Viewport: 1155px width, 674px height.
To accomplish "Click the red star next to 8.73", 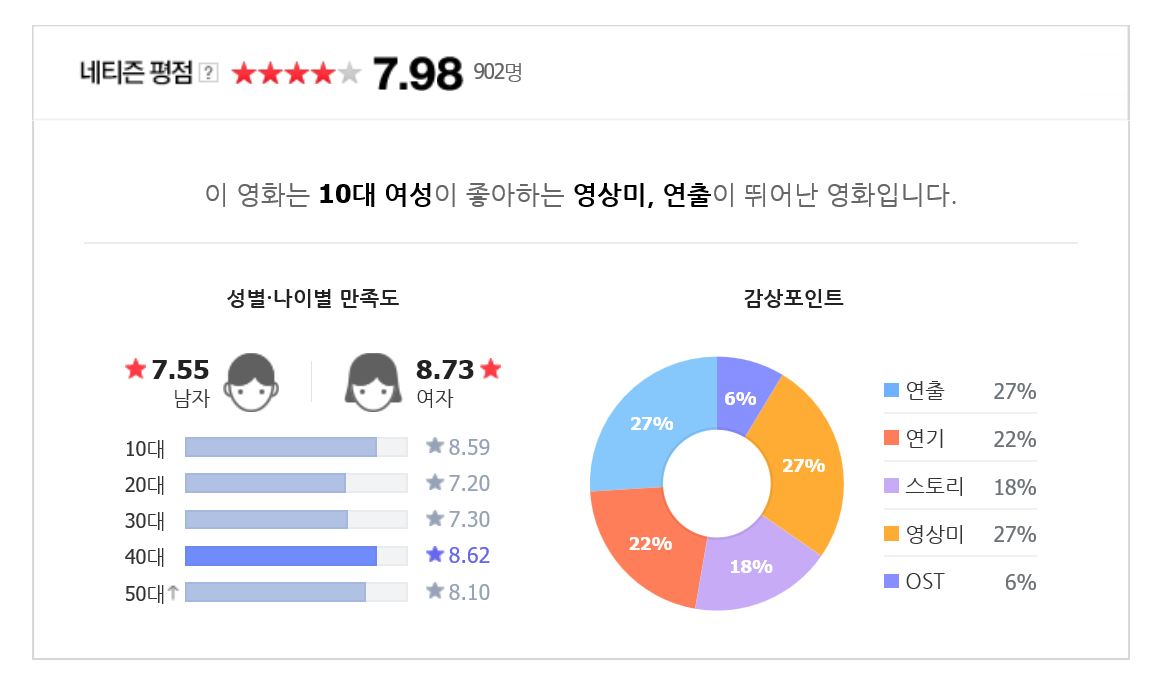I will point(491,368).
